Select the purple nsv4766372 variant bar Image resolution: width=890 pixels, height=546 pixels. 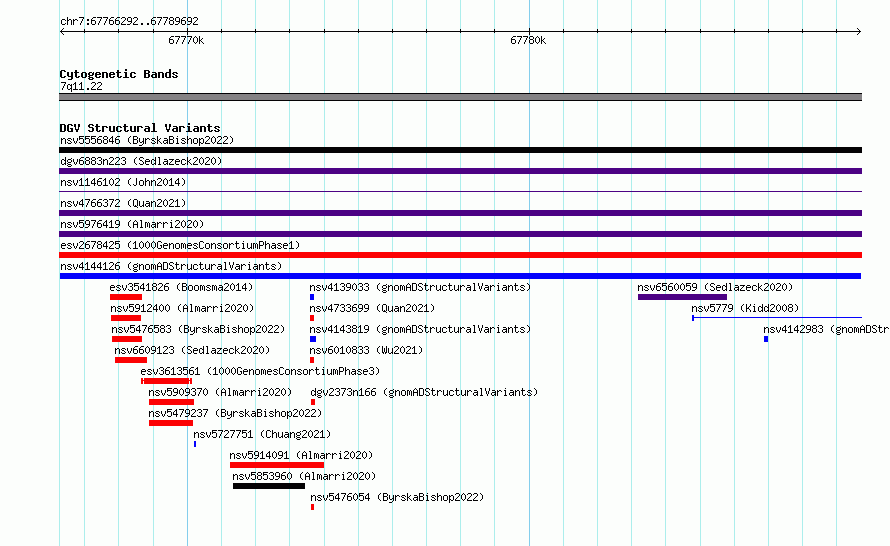(460, 213)
